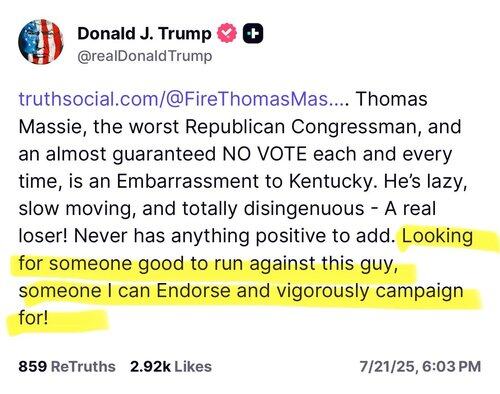Open Donald J. Trump's flag profile avatar
Viewport: 500px width, 394px height.
tap(41, 42)
